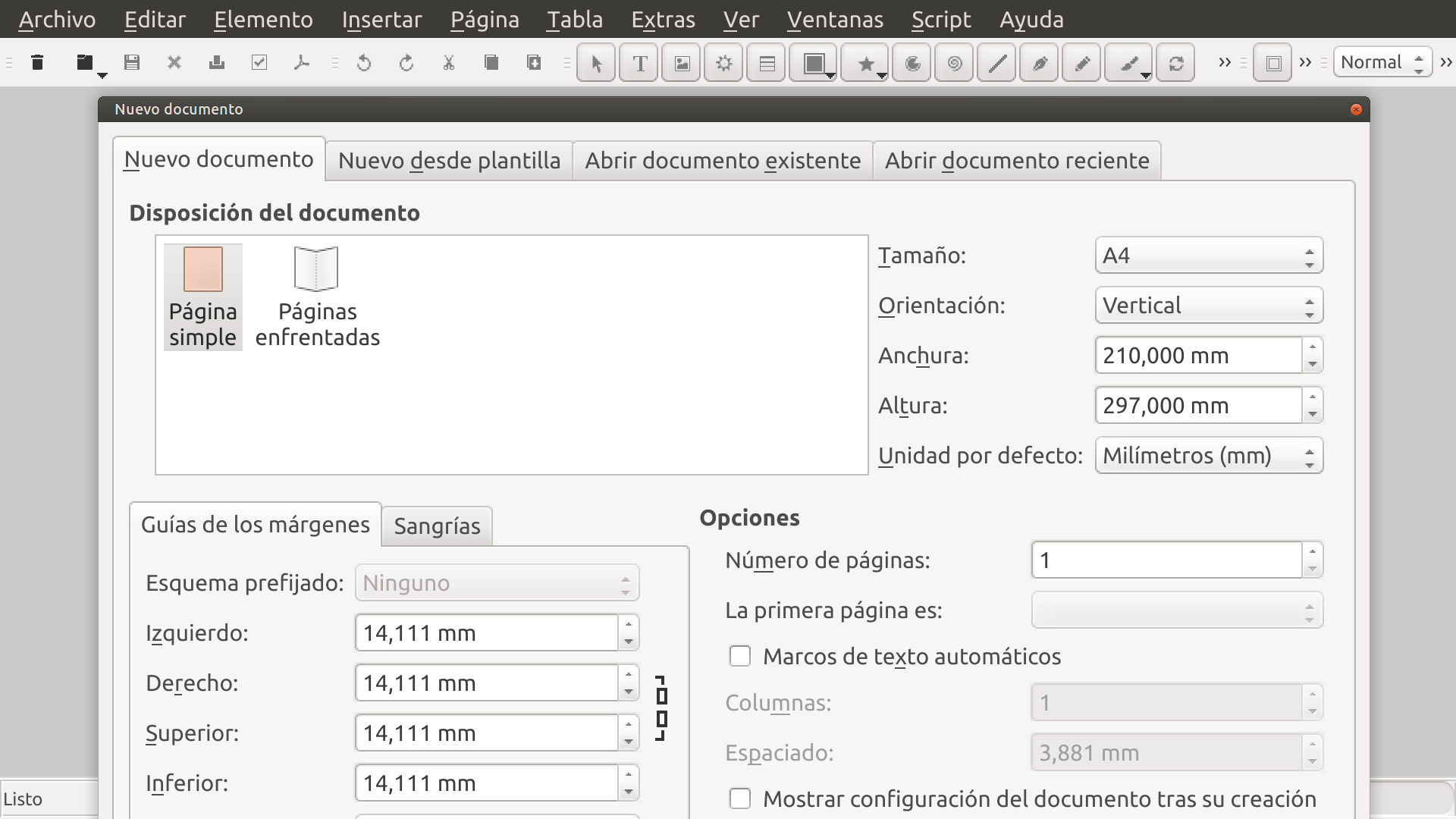Screen dimensions: 1456x819
Task: Click the Número de páginas field
Action: click(x=1166, y=560)
